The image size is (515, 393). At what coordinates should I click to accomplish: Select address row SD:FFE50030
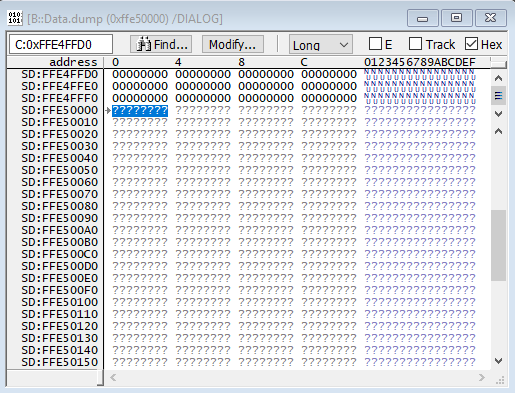pos(60,146)
